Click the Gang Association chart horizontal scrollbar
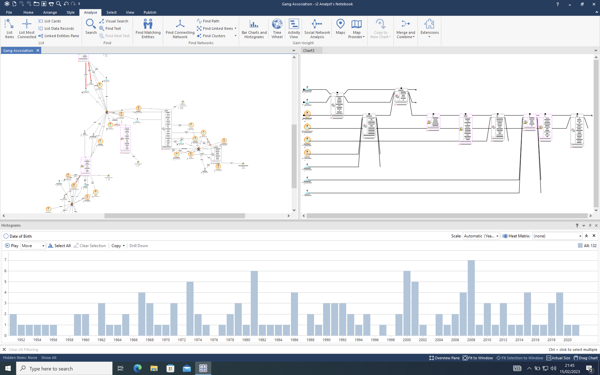The height and width of the screenshot is (375, 600). click(174, 216)
